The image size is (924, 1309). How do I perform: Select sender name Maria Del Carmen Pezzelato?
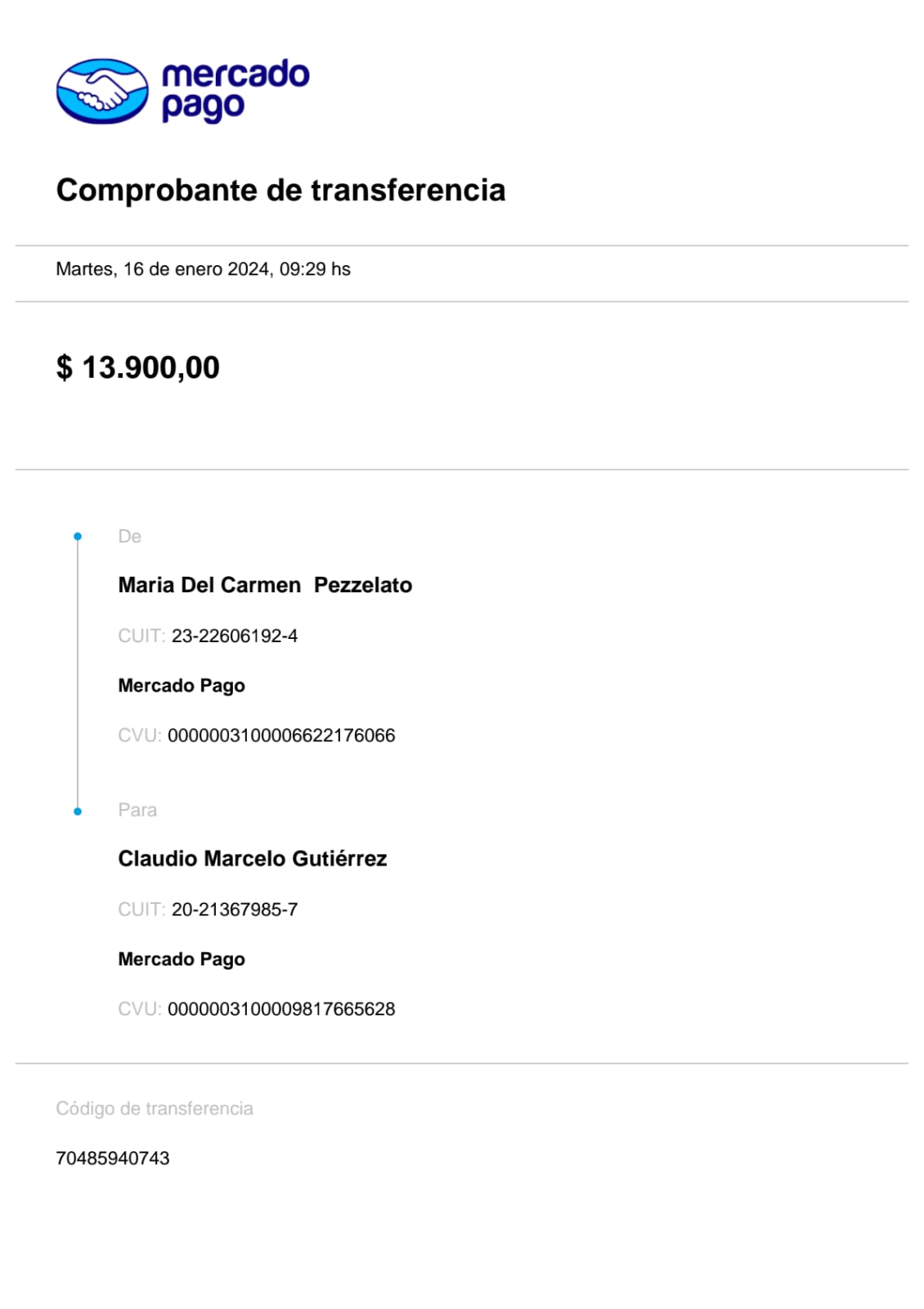tap(265, 585)
